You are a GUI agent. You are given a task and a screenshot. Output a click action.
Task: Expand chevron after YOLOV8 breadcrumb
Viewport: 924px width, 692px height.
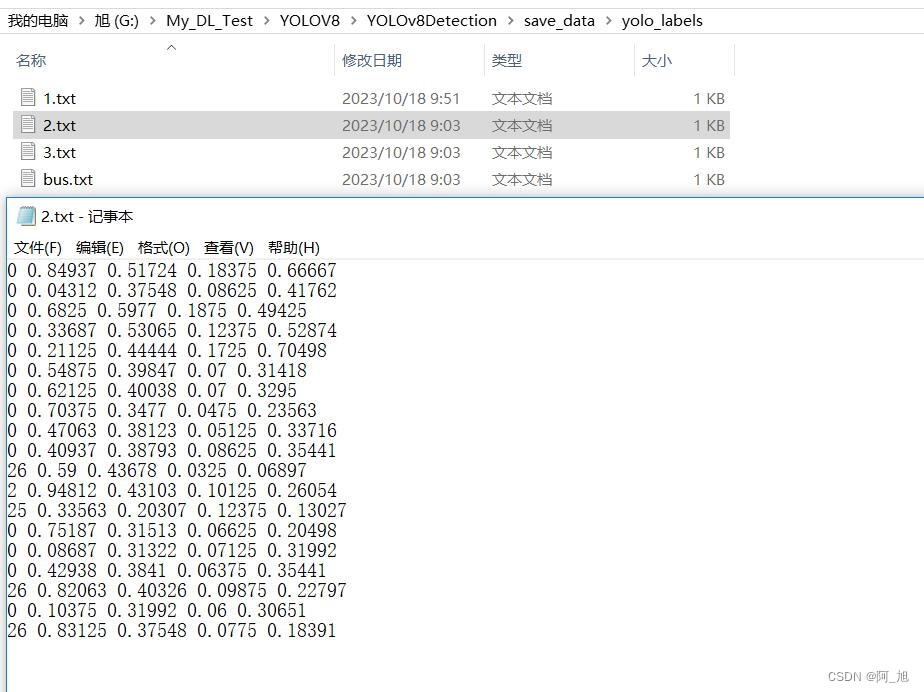coord(354,21)
